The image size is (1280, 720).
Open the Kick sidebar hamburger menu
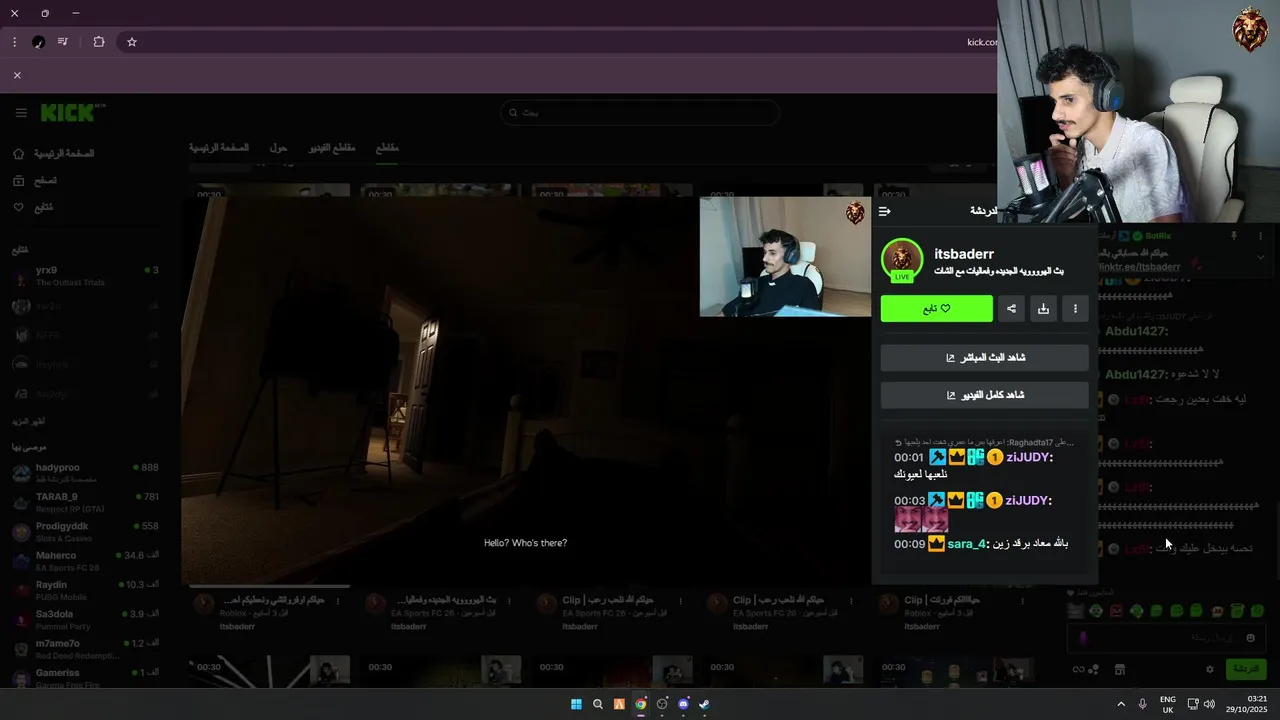pyautogui.click(x=21, y=113)
